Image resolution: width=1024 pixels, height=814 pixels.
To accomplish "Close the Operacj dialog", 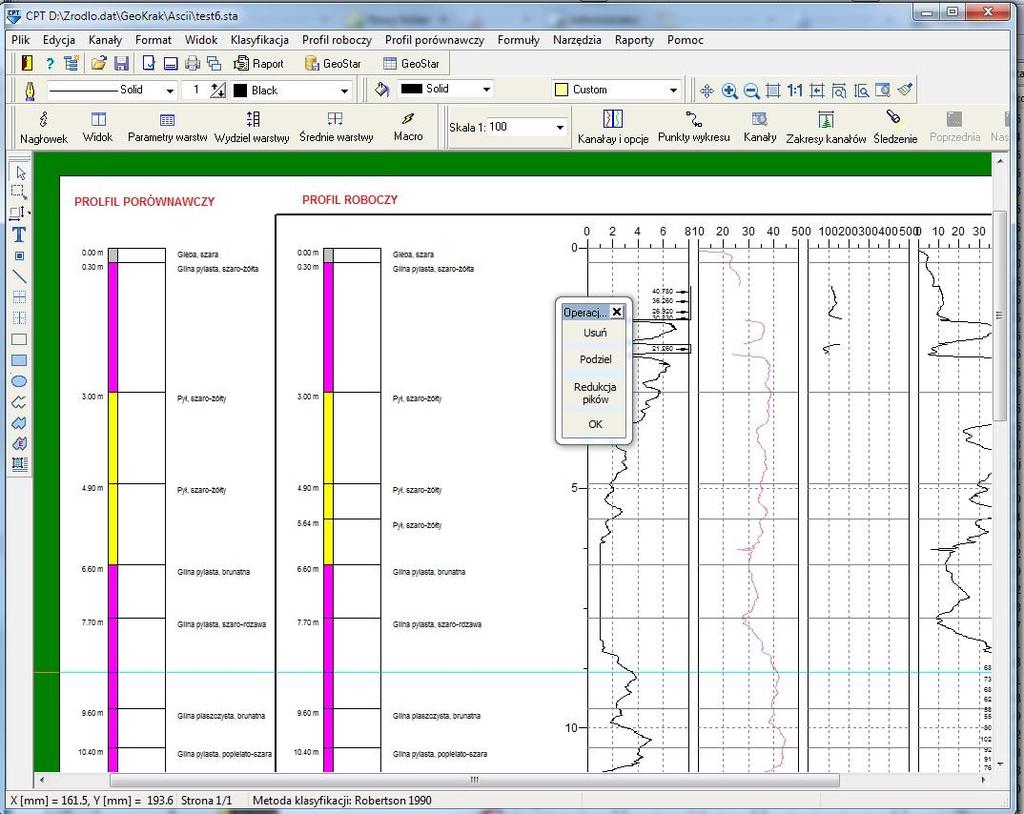I will 616,312.
